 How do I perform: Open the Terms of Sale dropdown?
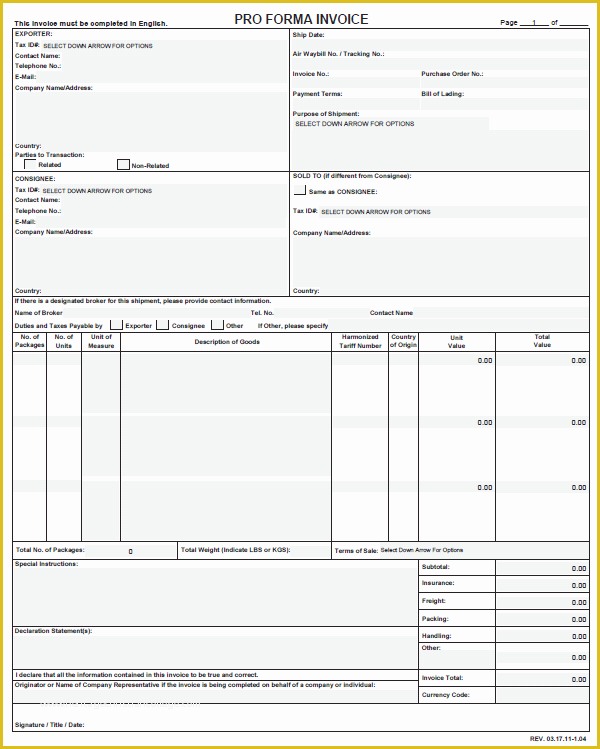tap(483, 550)
